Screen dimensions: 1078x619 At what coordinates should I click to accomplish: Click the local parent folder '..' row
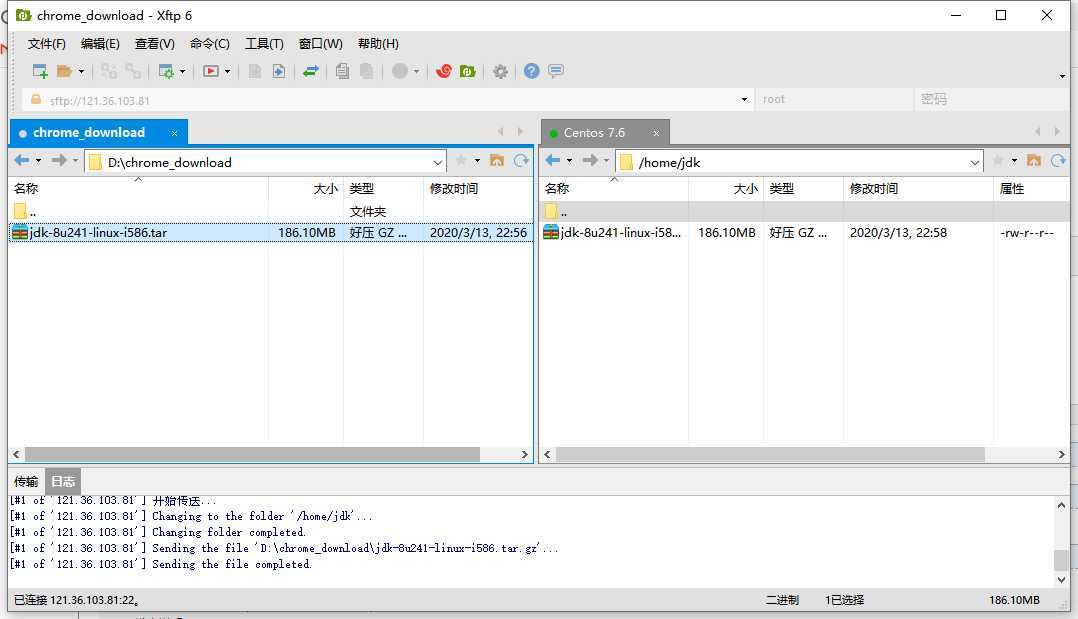[271, 211]
